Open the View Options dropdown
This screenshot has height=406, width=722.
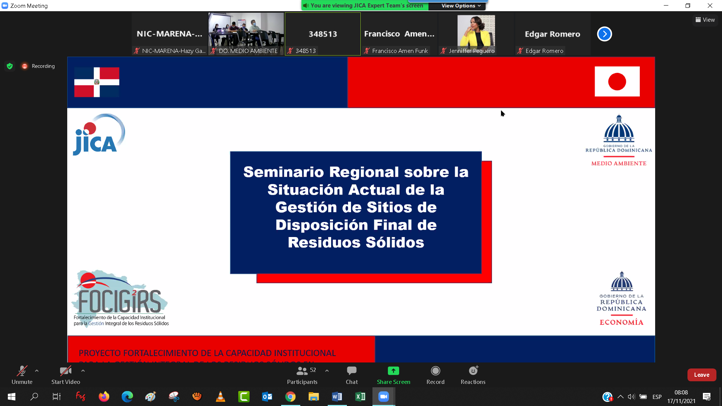(461, 6)
